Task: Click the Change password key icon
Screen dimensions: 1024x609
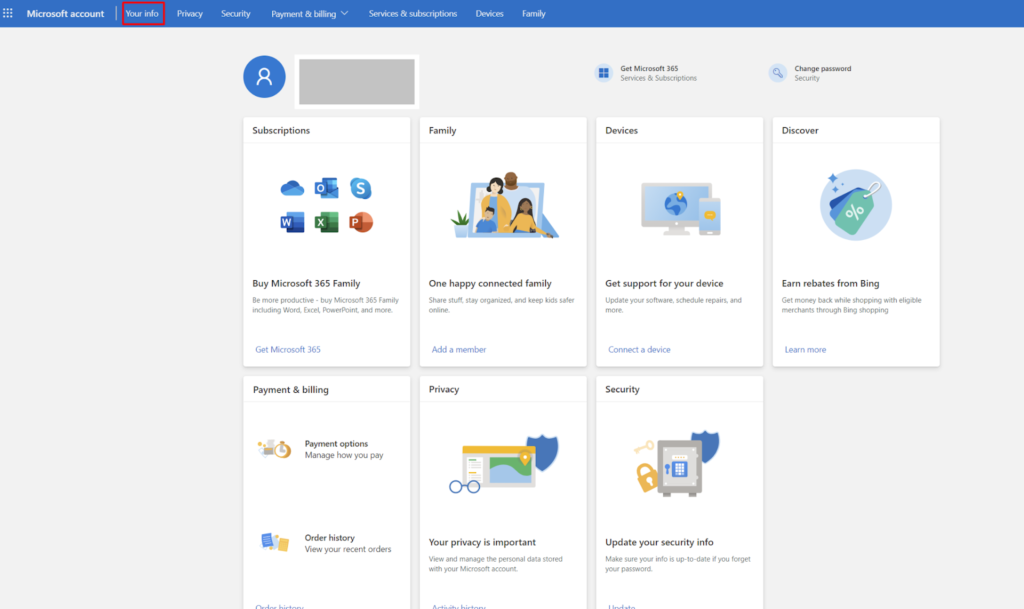Action: point(777,73)
